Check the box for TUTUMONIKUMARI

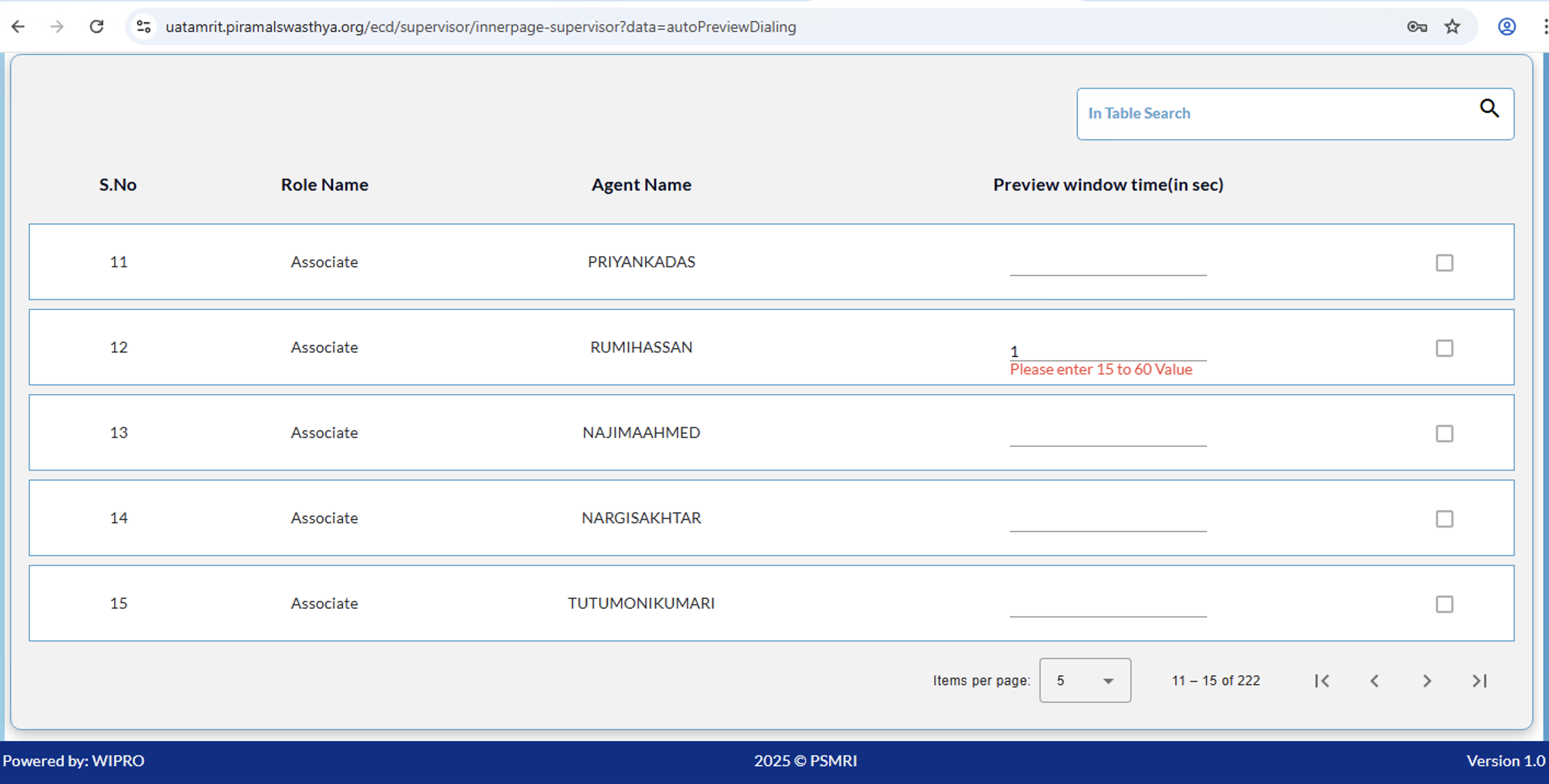click(x=1444, y=604)
